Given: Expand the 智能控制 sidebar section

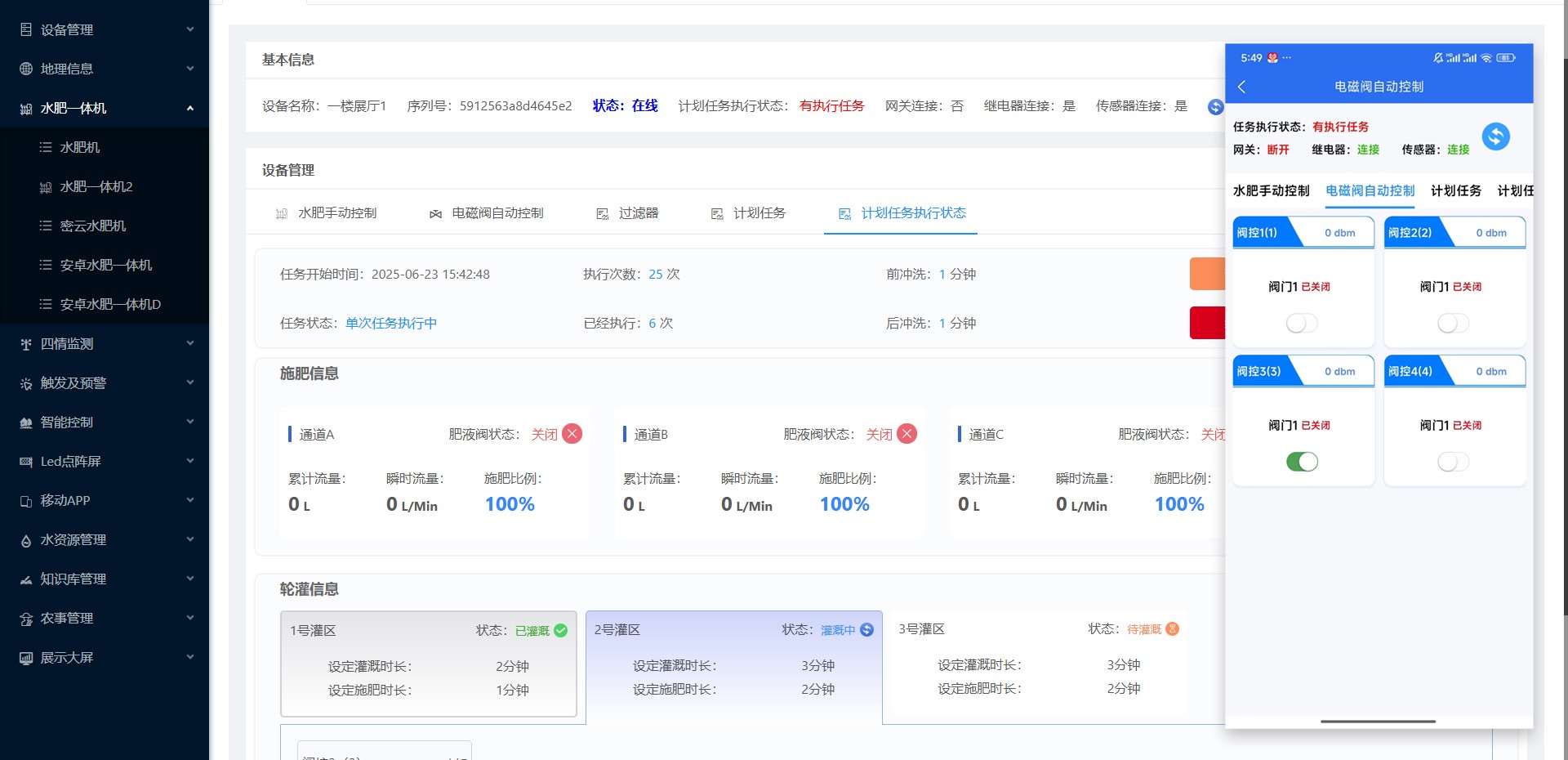Looking at the screenshot, I should pyautogui.click(x=189, y=422).
